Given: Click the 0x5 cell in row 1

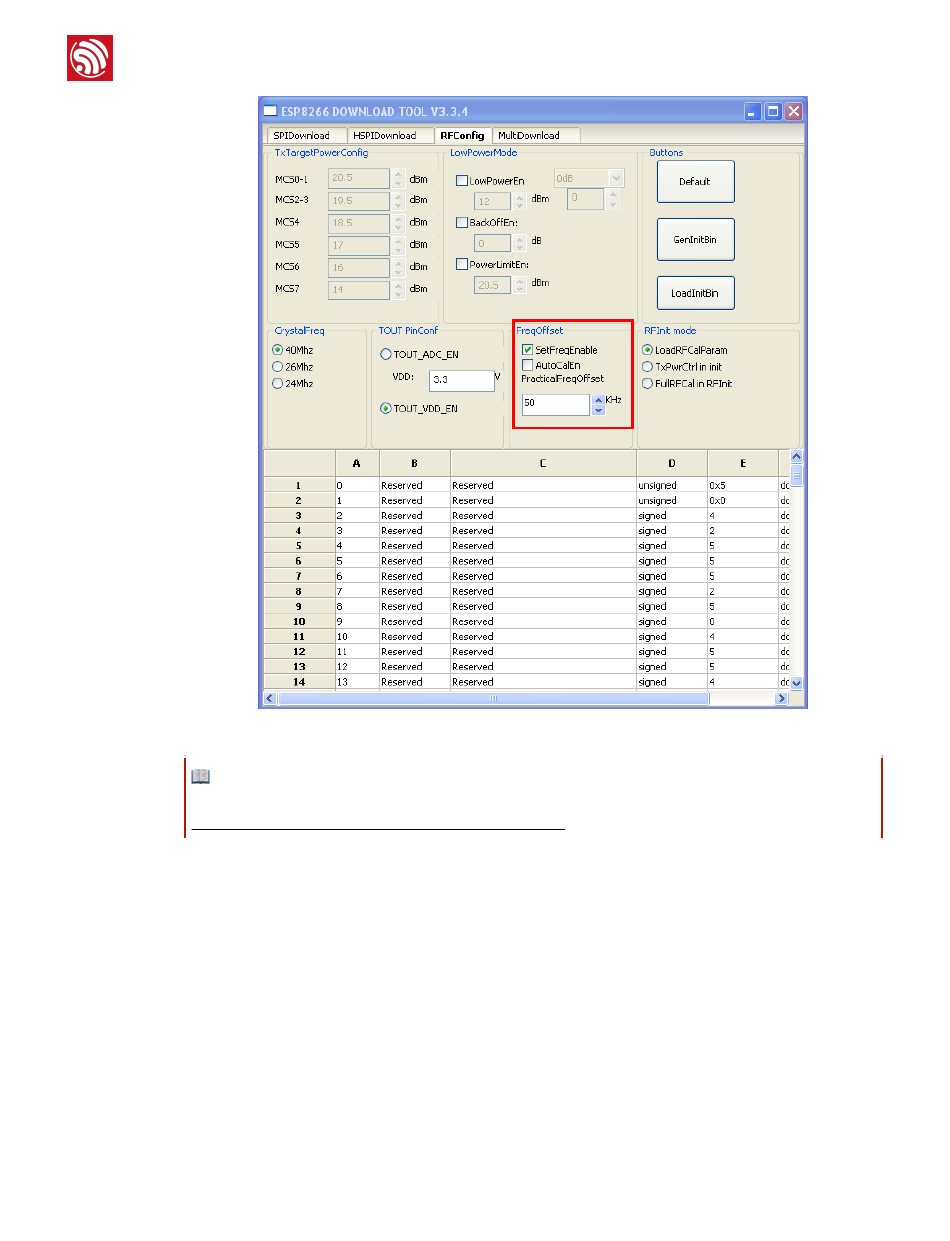Looking at the screenshot, I should [x=743, y=485].
